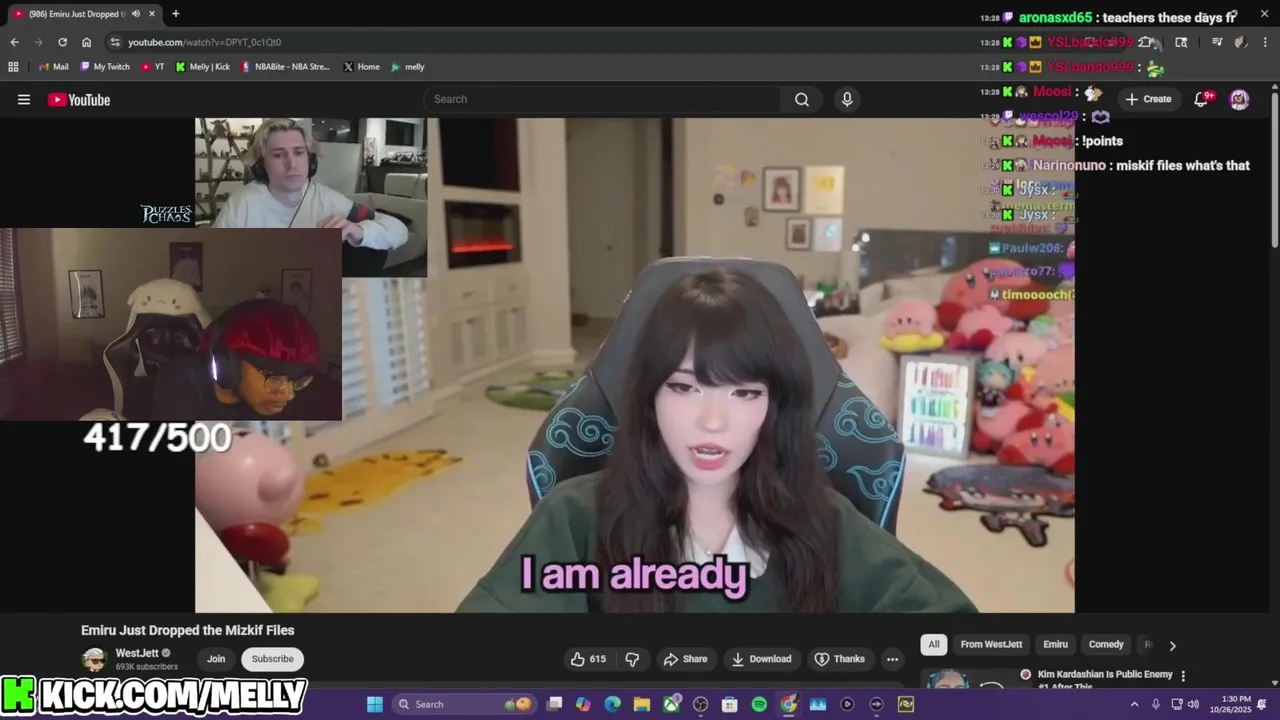Like the video with thumbs up
The height and width of the screenshot is (720, 1280).
[588, 659]
